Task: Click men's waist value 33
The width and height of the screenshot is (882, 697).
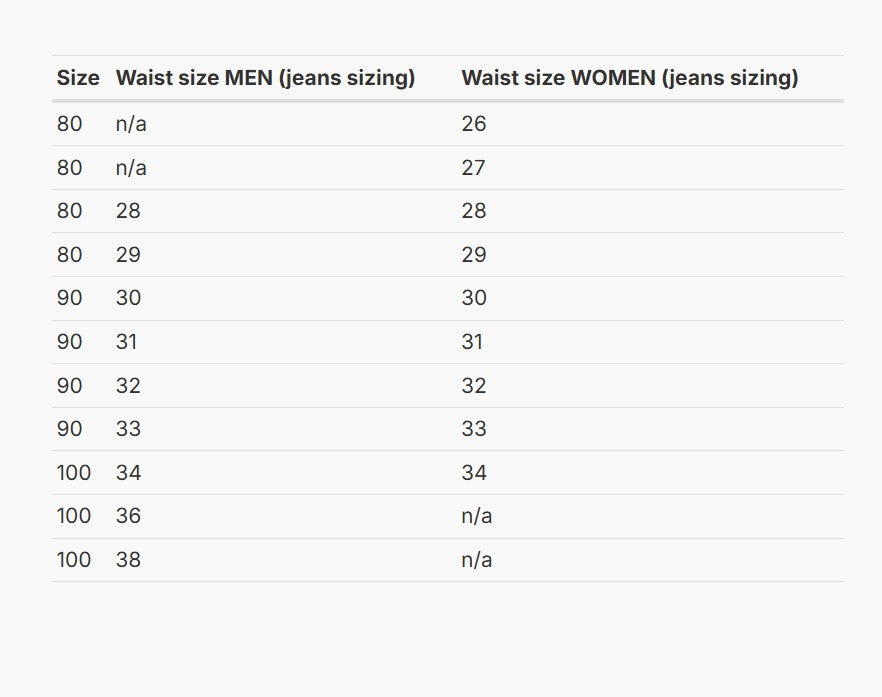Action: click(128, 429)
